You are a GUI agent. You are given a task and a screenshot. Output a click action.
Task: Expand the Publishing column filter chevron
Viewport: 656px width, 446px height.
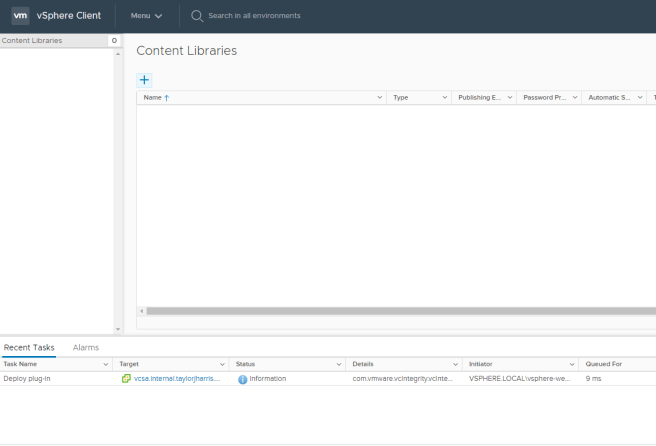(509, 98)
